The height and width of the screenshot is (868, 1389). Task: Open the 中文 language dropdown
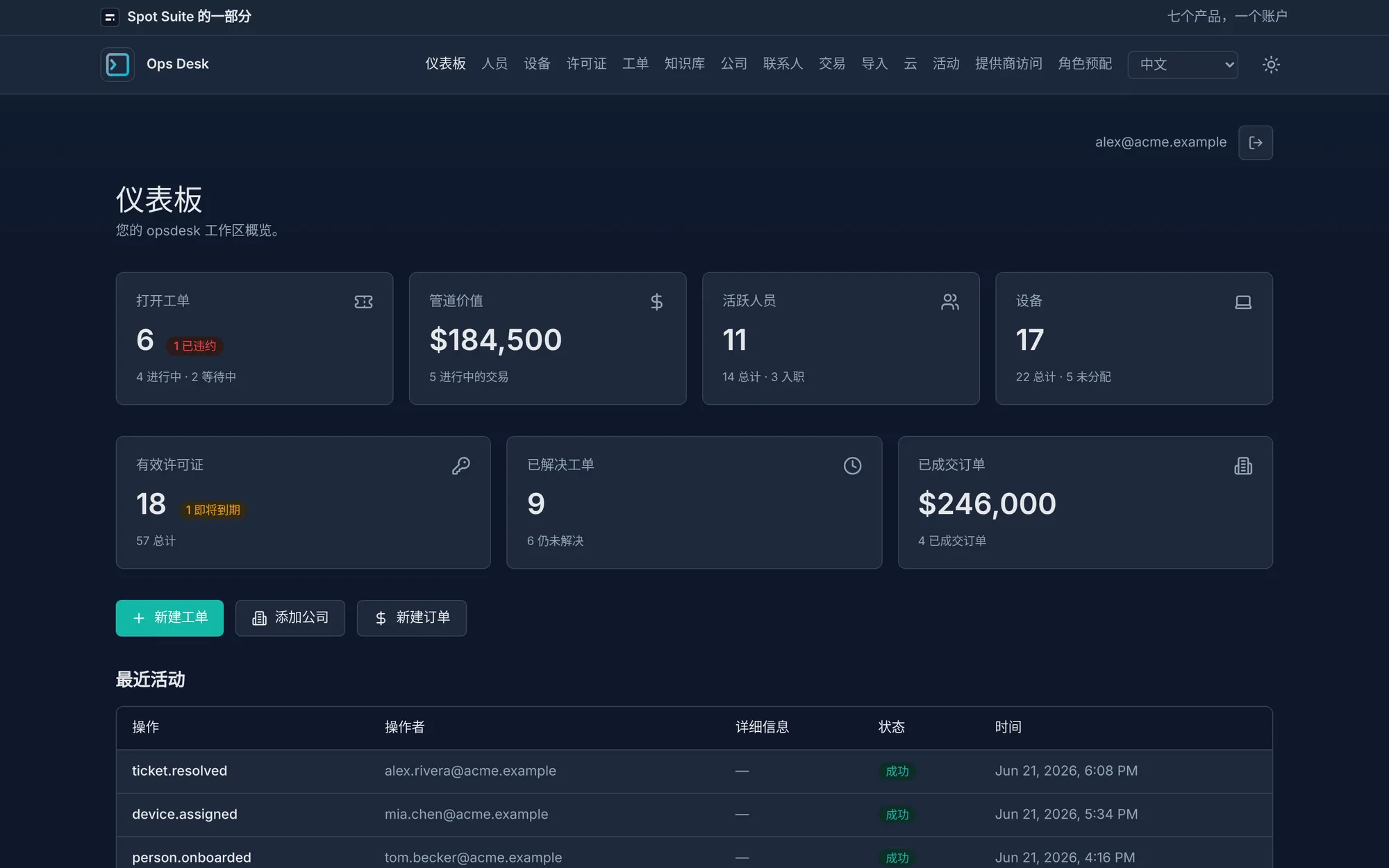click(x=1183, y=65)
